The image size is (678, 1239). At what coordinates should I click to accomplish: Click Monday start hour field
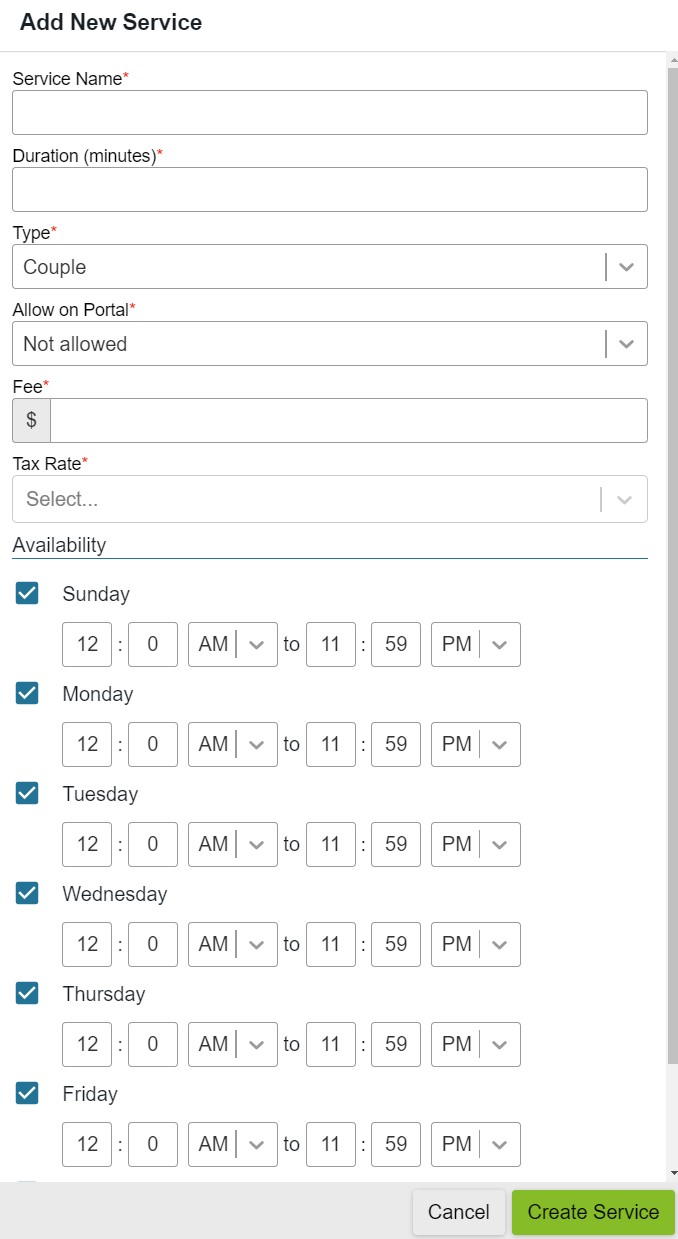(x=87, y=744)
